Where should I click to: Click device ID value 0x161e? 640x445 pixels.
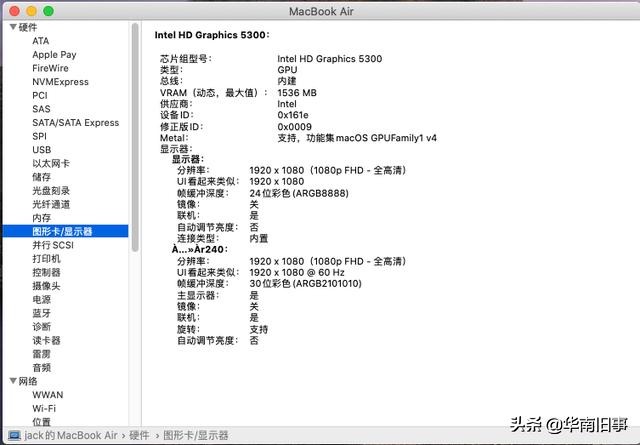point(293,115)
